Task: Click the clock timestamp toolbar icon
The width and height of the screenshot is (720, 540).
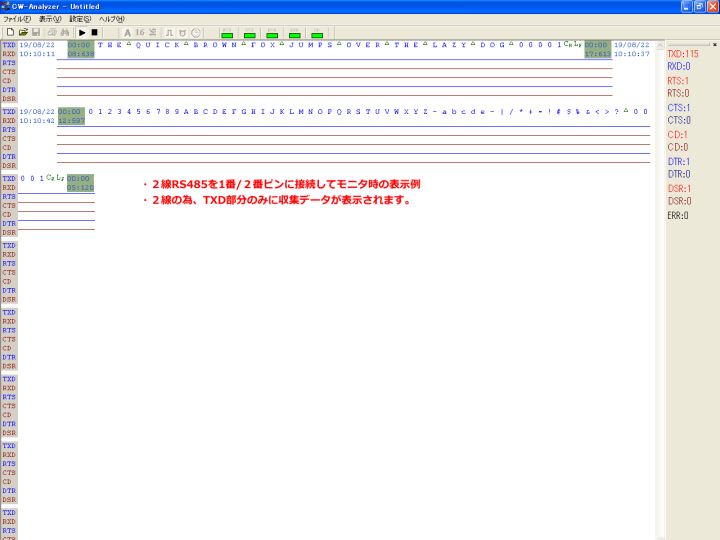Action: (196, 32)
